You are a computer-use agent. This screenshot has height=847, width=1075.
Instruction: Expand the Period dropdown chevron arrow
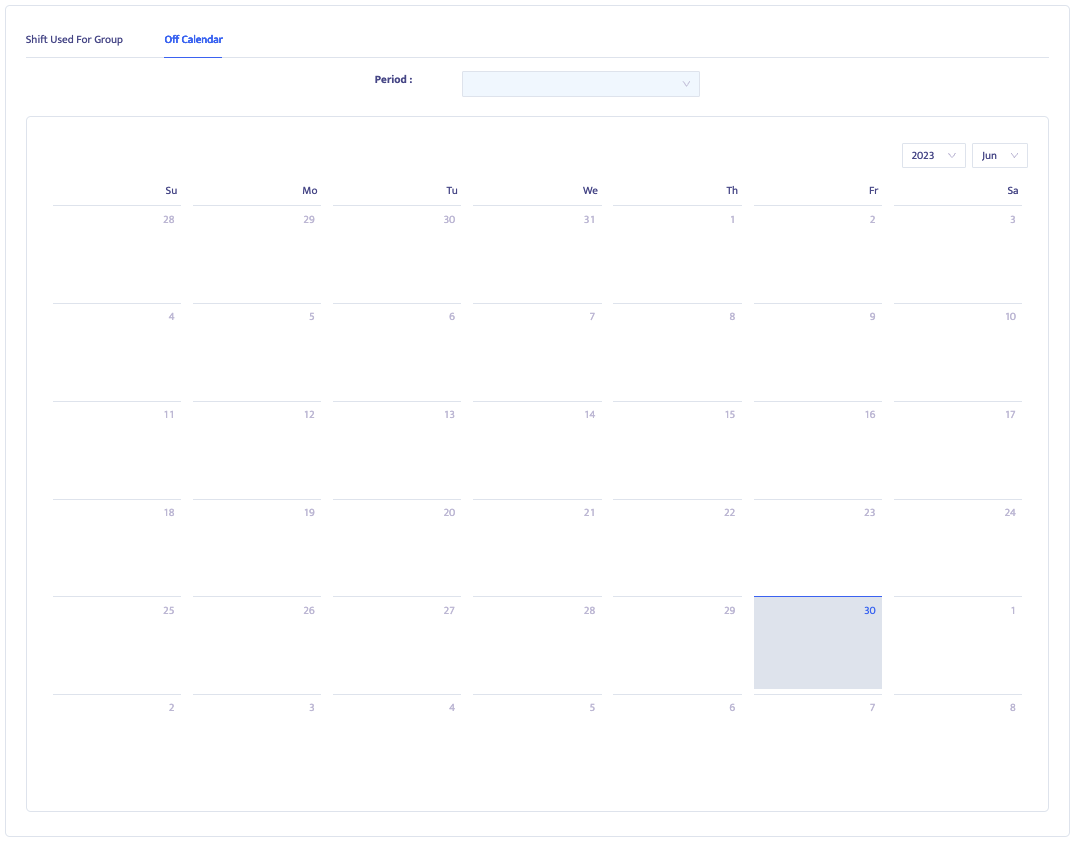[686, 84]
